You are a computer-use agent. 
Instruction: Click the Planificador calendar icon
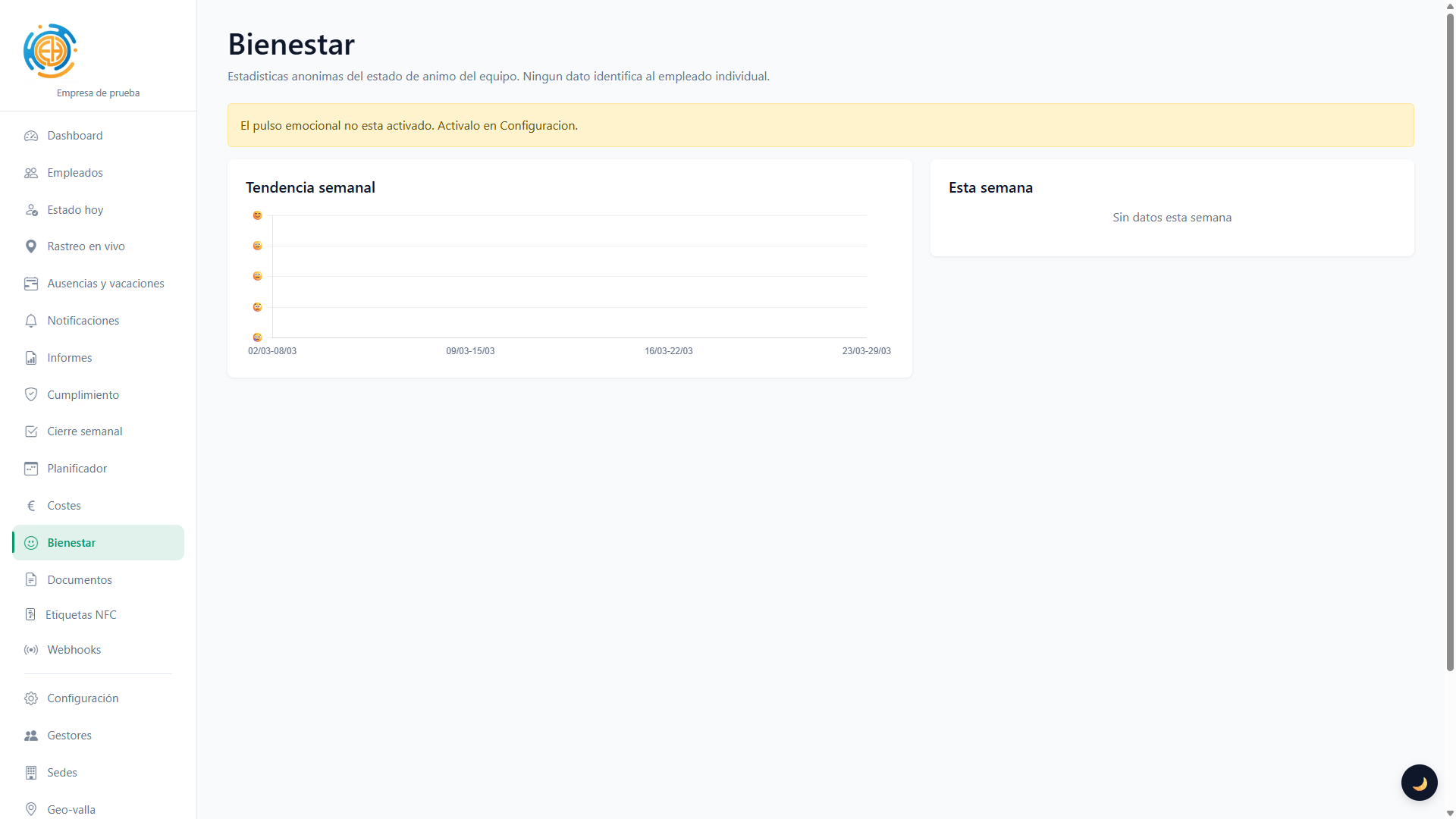31,469
